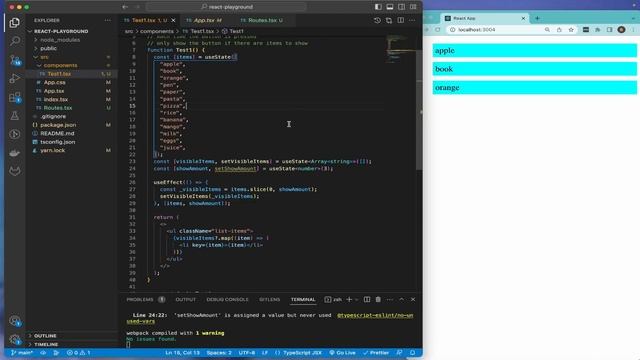Expand the TIMELINE section
This screenshot has height=360, width=640.
46,344
